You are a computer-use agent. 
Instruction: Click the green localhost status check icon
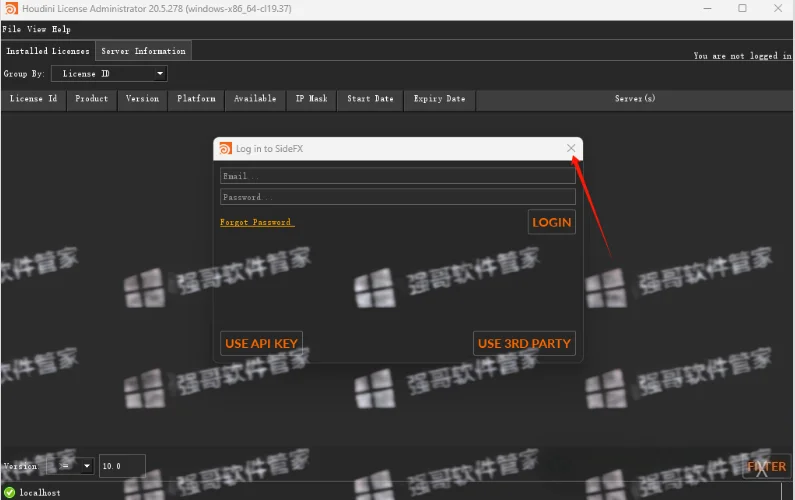tap(9, 492)
